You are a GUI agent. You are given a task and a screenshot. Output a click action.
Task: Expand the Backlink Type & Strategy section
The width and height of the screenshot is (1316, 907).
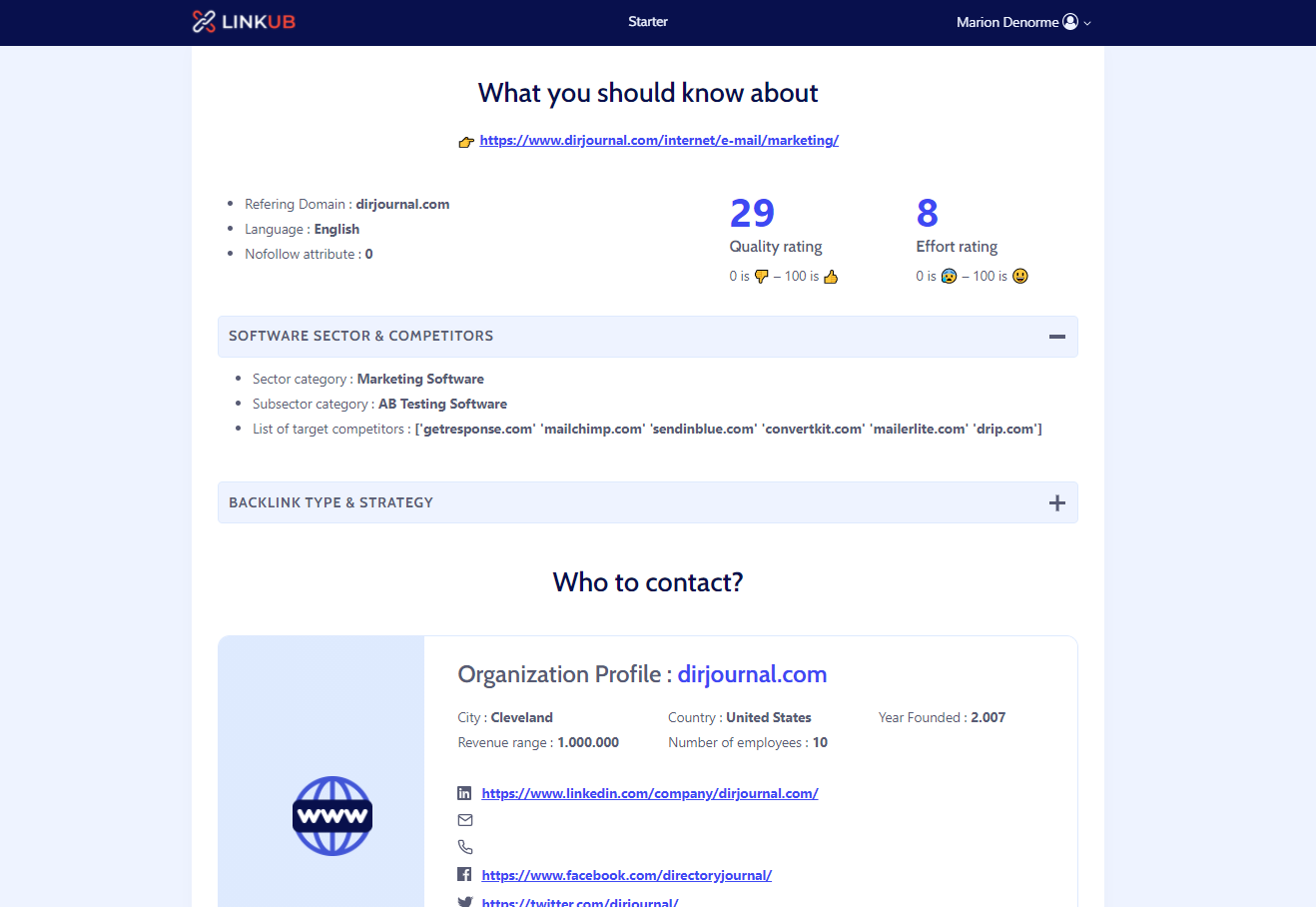point(648,502)
